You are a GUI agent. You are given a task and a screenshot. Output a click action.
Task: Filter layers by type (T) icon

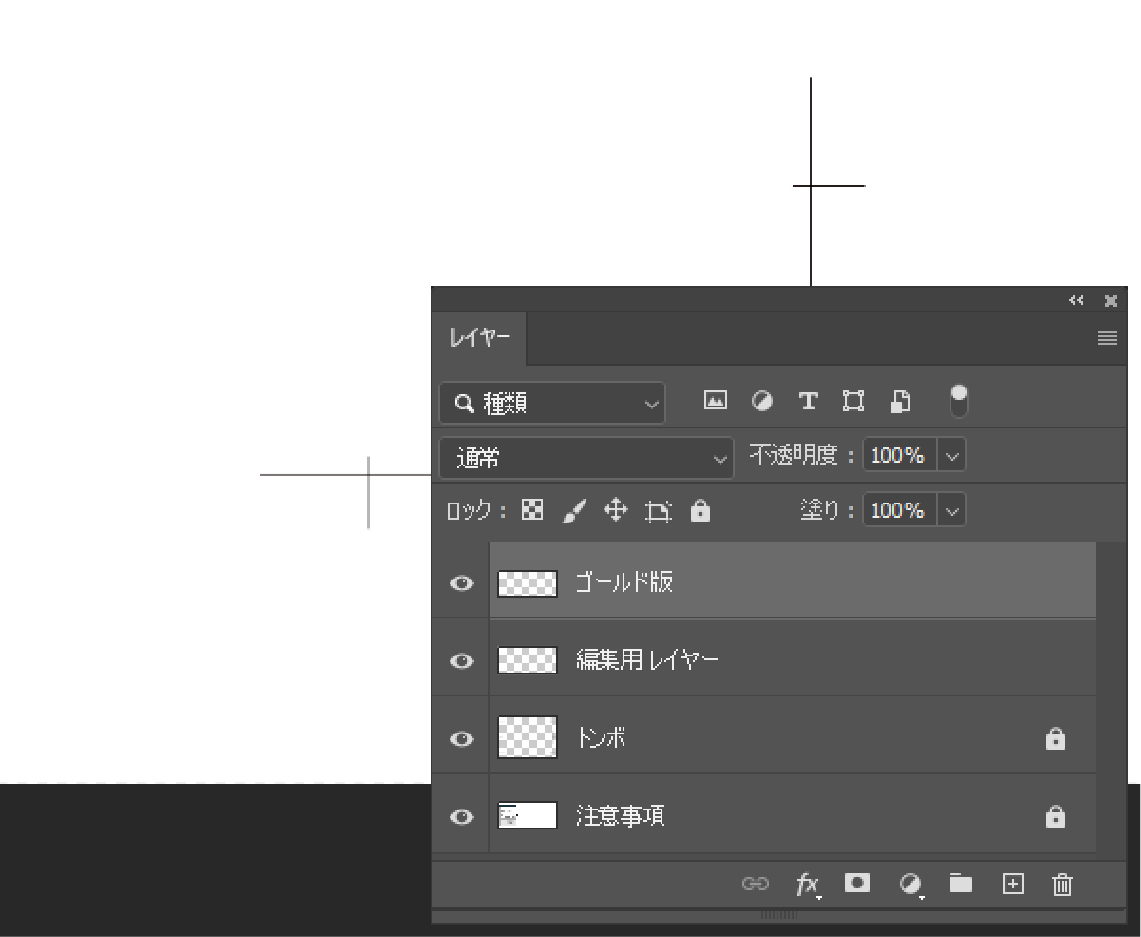tap(808, 401)
